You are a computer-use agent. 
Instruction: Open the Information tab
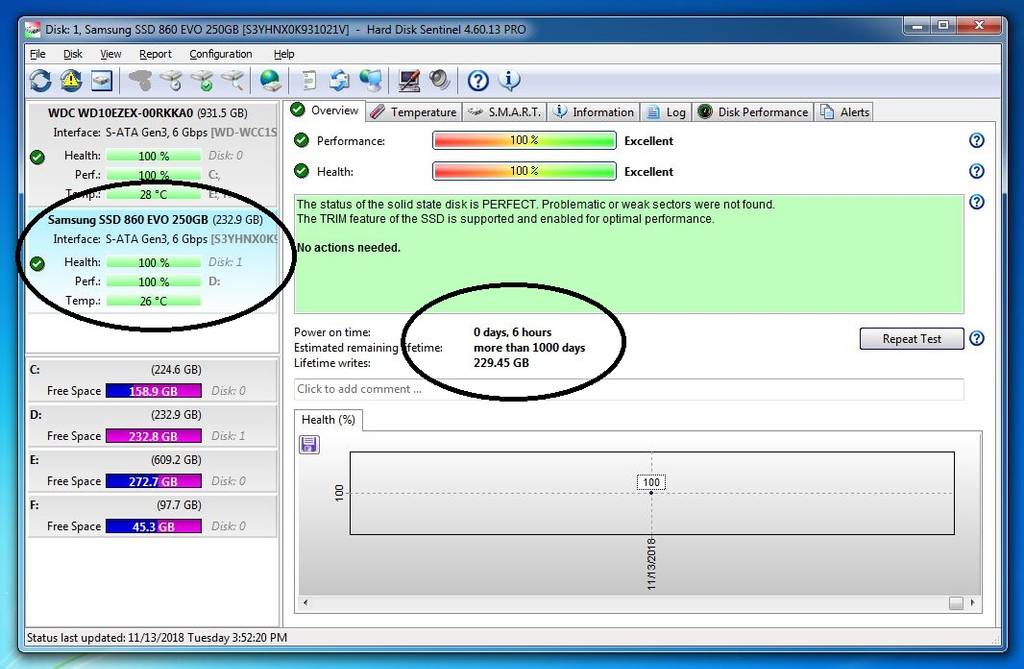click(594, 112)
